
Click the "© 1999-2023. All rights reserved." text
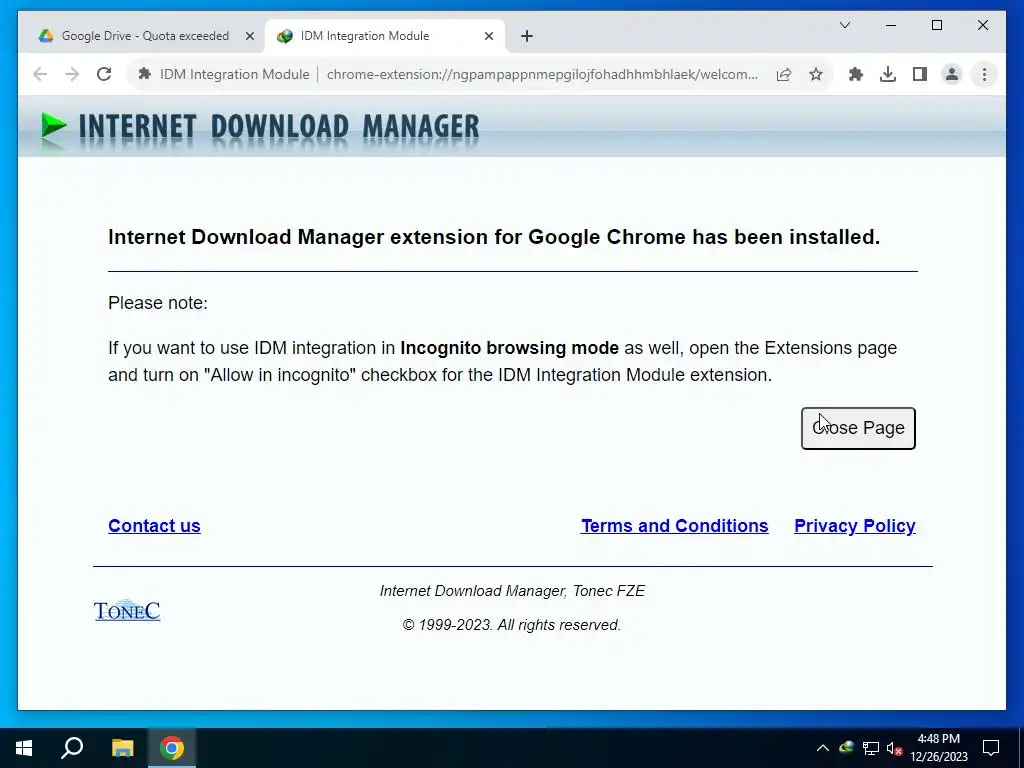511,625
